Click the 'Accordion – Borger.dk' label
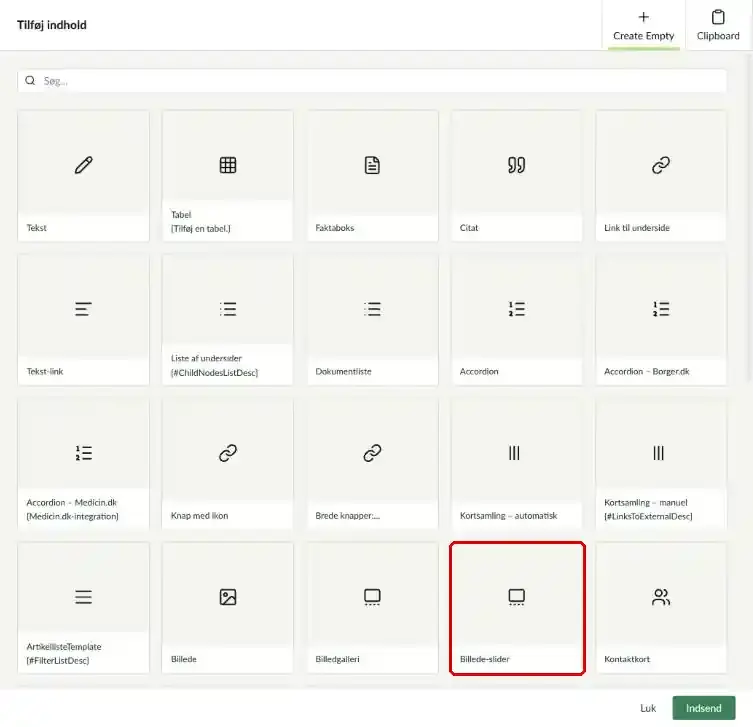Screen dimensions: 753x727 [x=646, y=371]
